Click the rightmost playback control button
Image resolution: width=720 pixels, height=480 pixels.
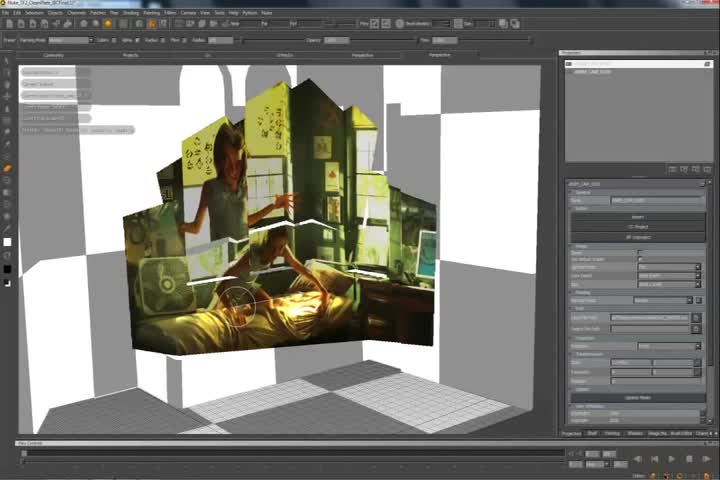coord(709,460)
